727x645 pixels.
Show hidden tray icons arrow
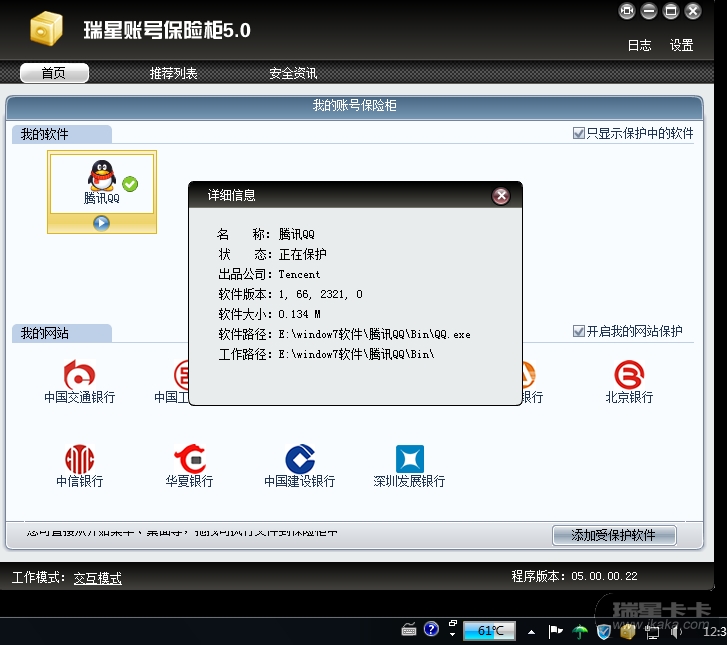tap(532, 632)
